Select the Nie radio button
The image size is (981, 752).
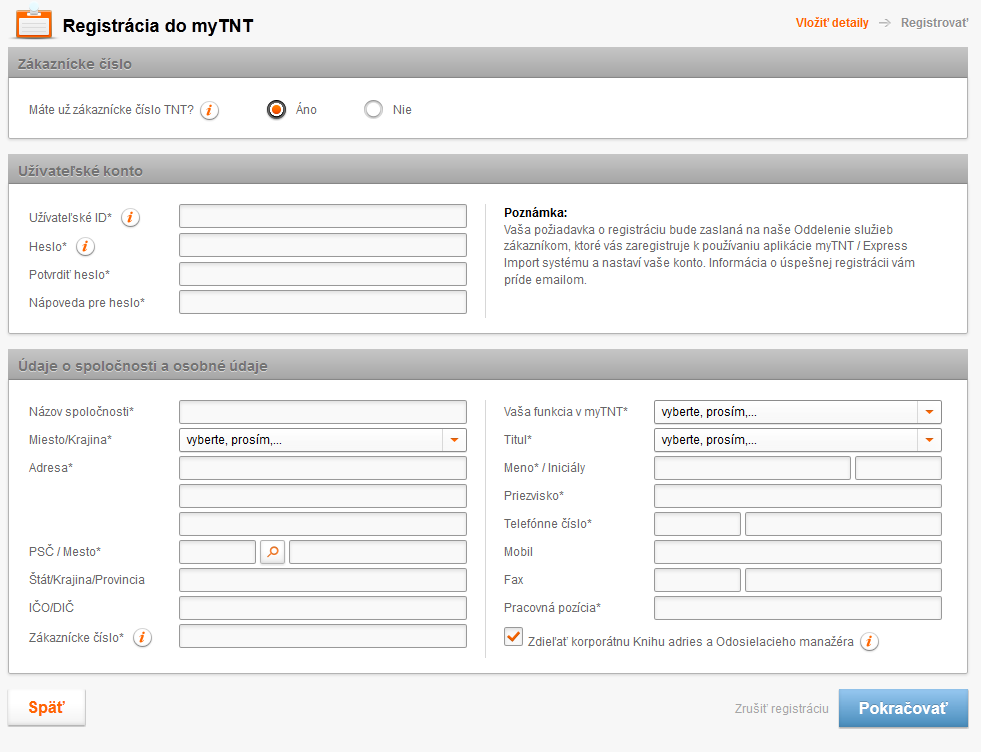click(x=374, y=109)
